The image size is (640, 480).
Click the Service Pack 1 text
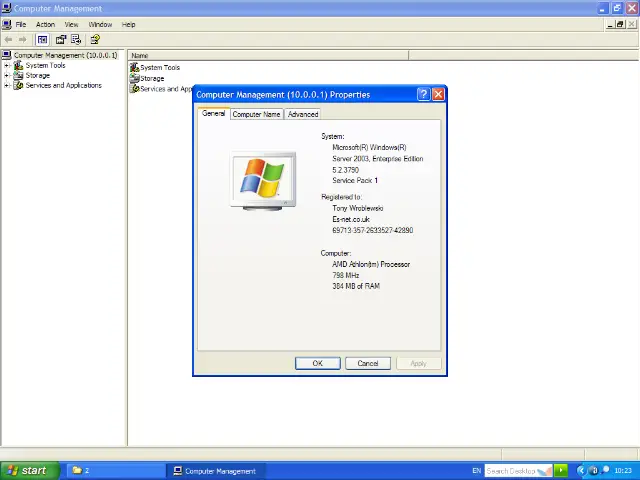[x=355, y=180]
